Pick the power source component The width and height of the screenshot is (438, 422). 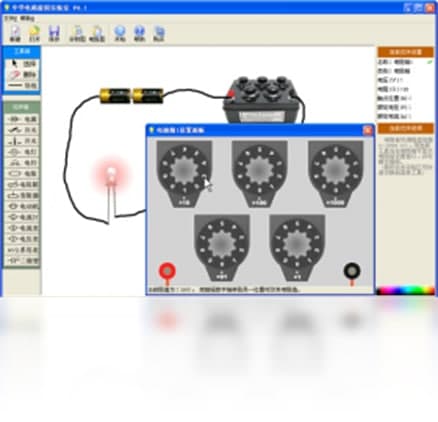coord(22,119)
